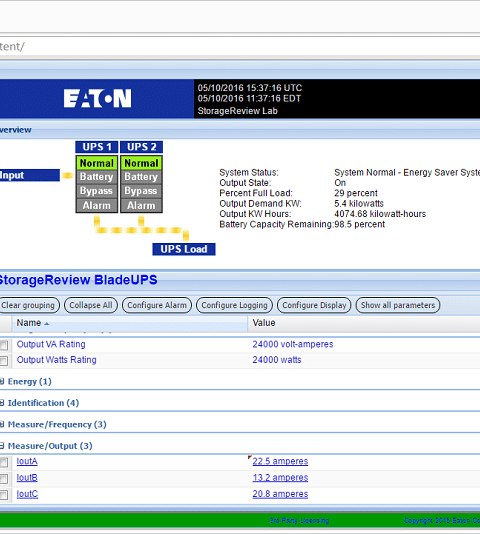480x534 pixels.
Task: Click the Value column header
Action: [x=364, y=323]
